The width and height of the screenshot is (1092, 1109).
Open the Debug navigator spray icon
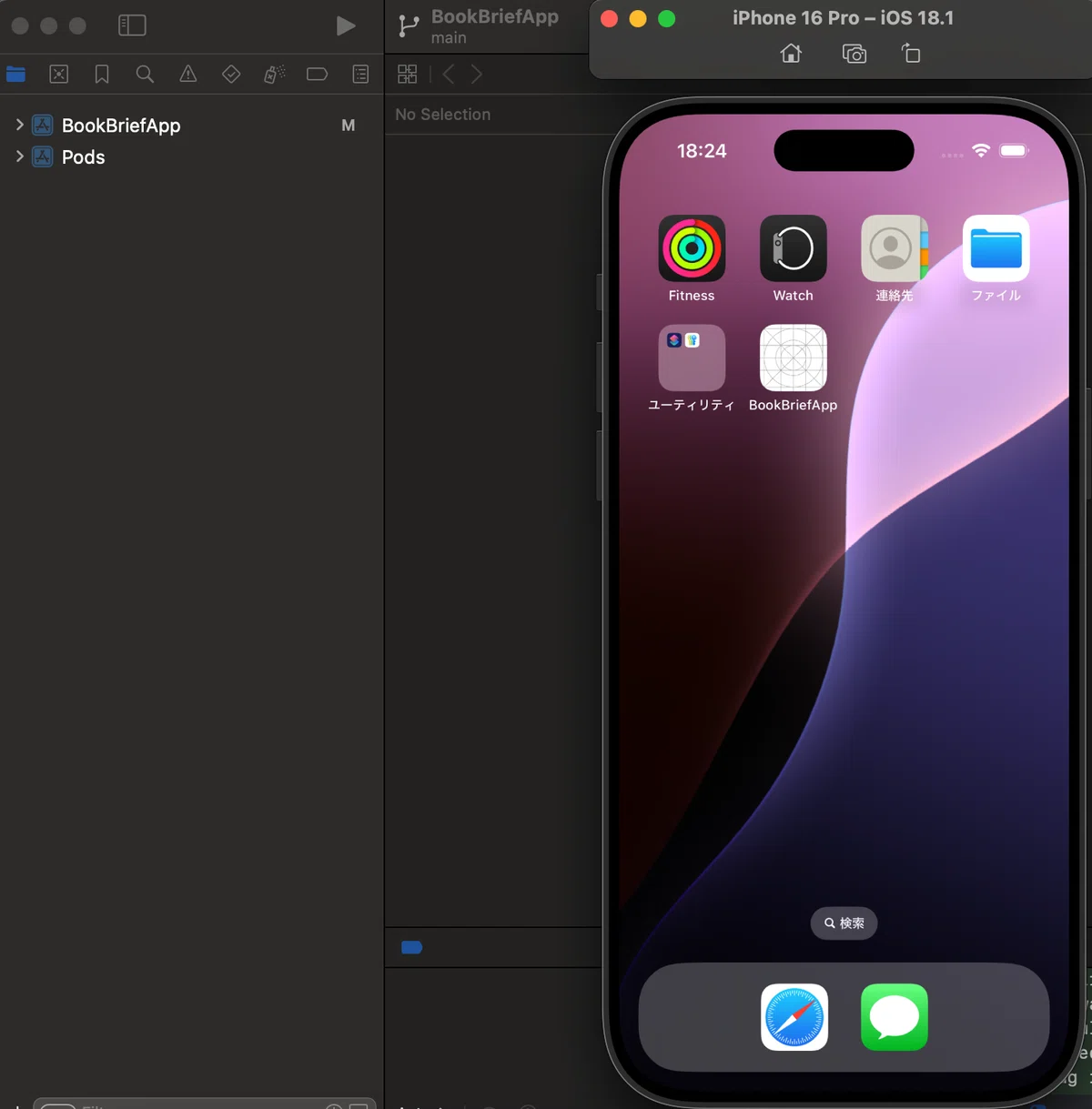[274, 75]
